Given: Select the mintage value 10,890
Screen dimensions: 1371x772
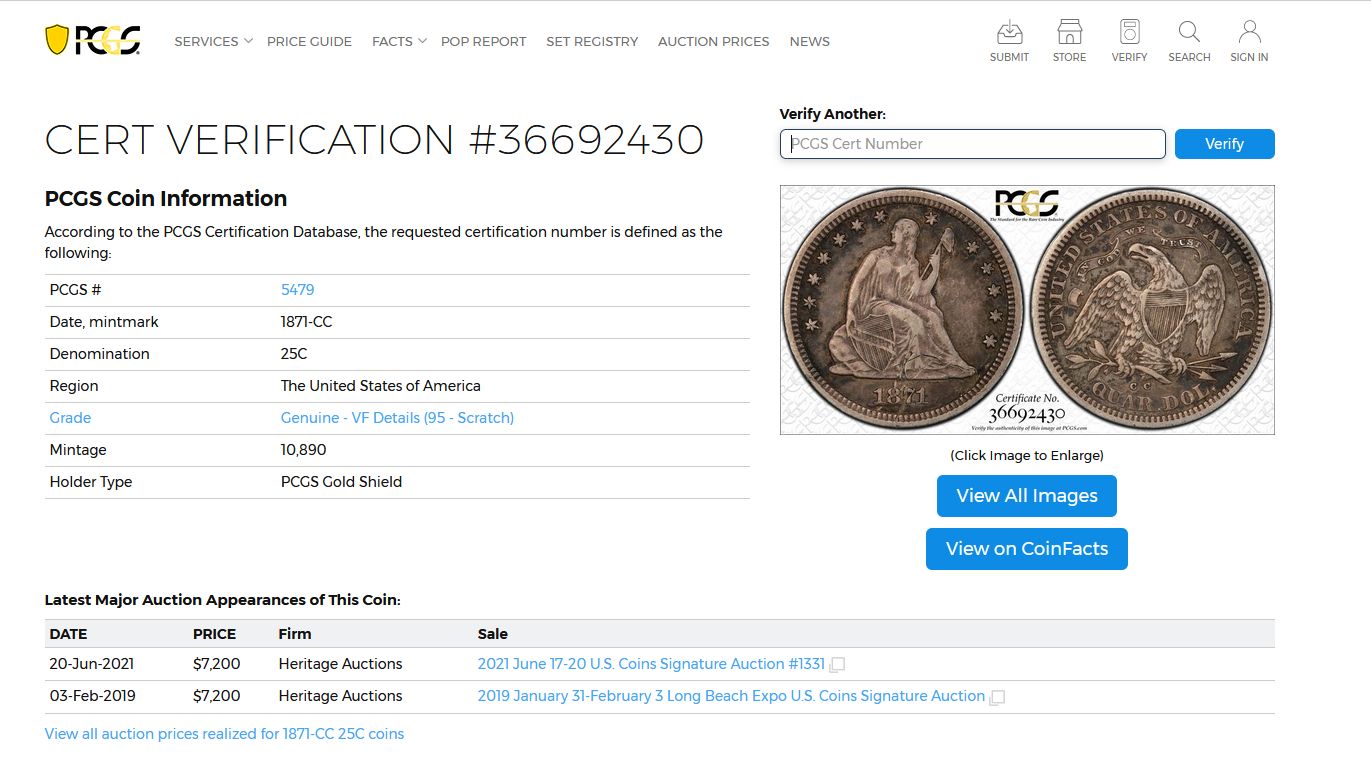Looking at the screenshot, I should (x=303, y=450).
